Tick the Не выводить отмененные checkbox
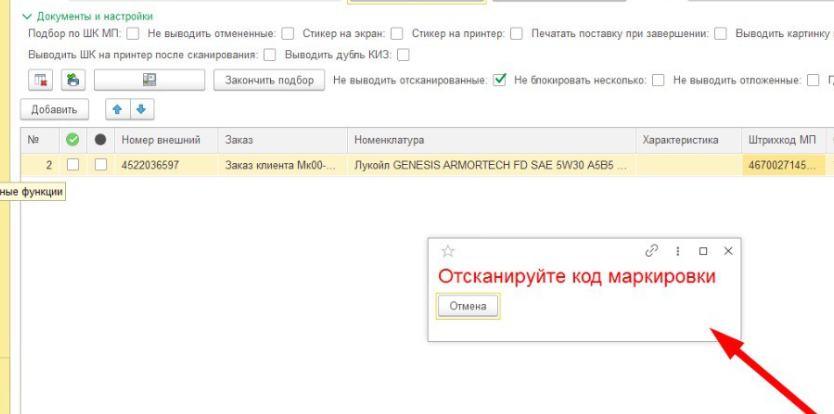Screen dimensions: 834x414 288,34
